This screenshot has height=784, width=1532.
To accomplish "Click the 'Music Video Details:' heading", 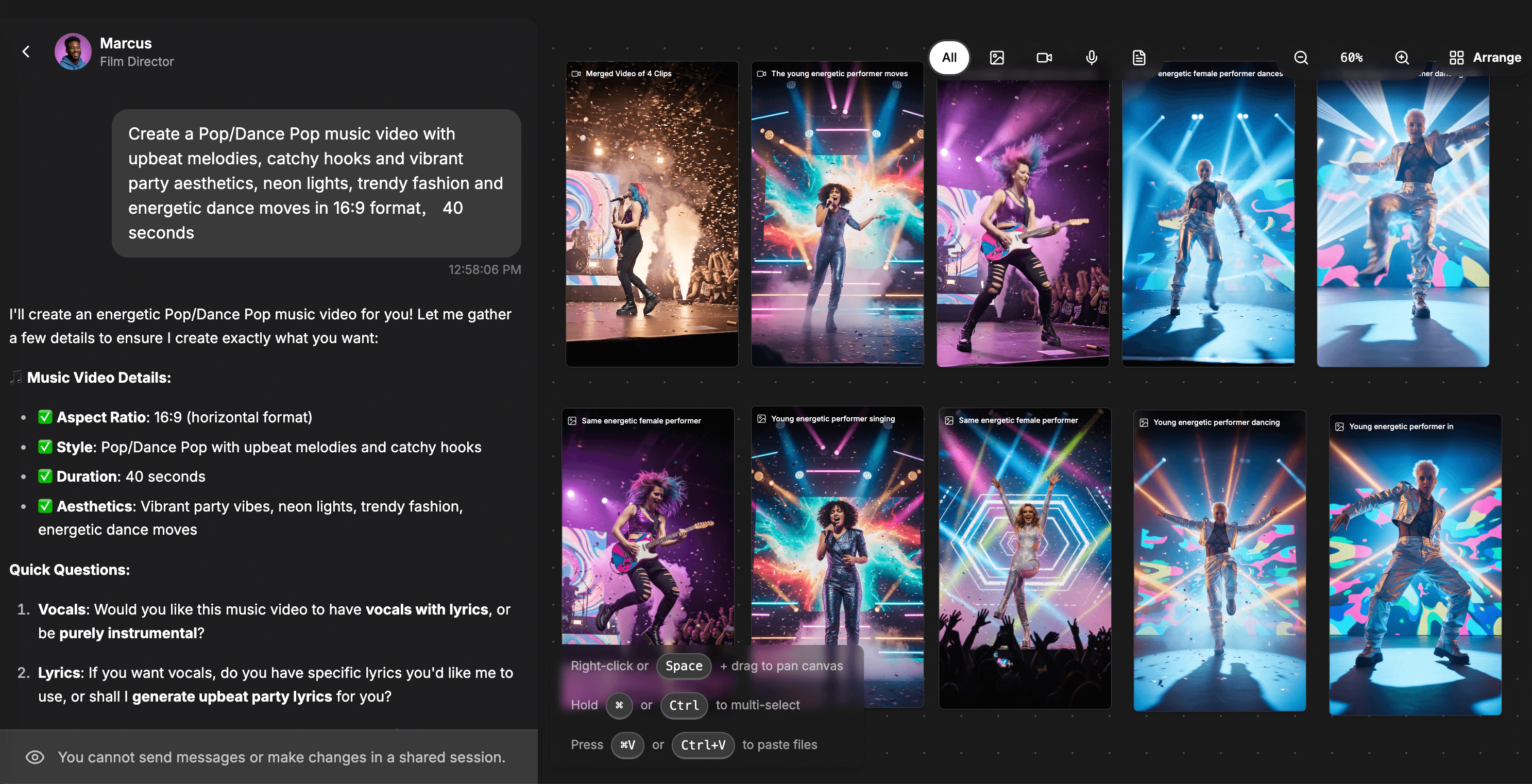I will click(x=99, y=377).
